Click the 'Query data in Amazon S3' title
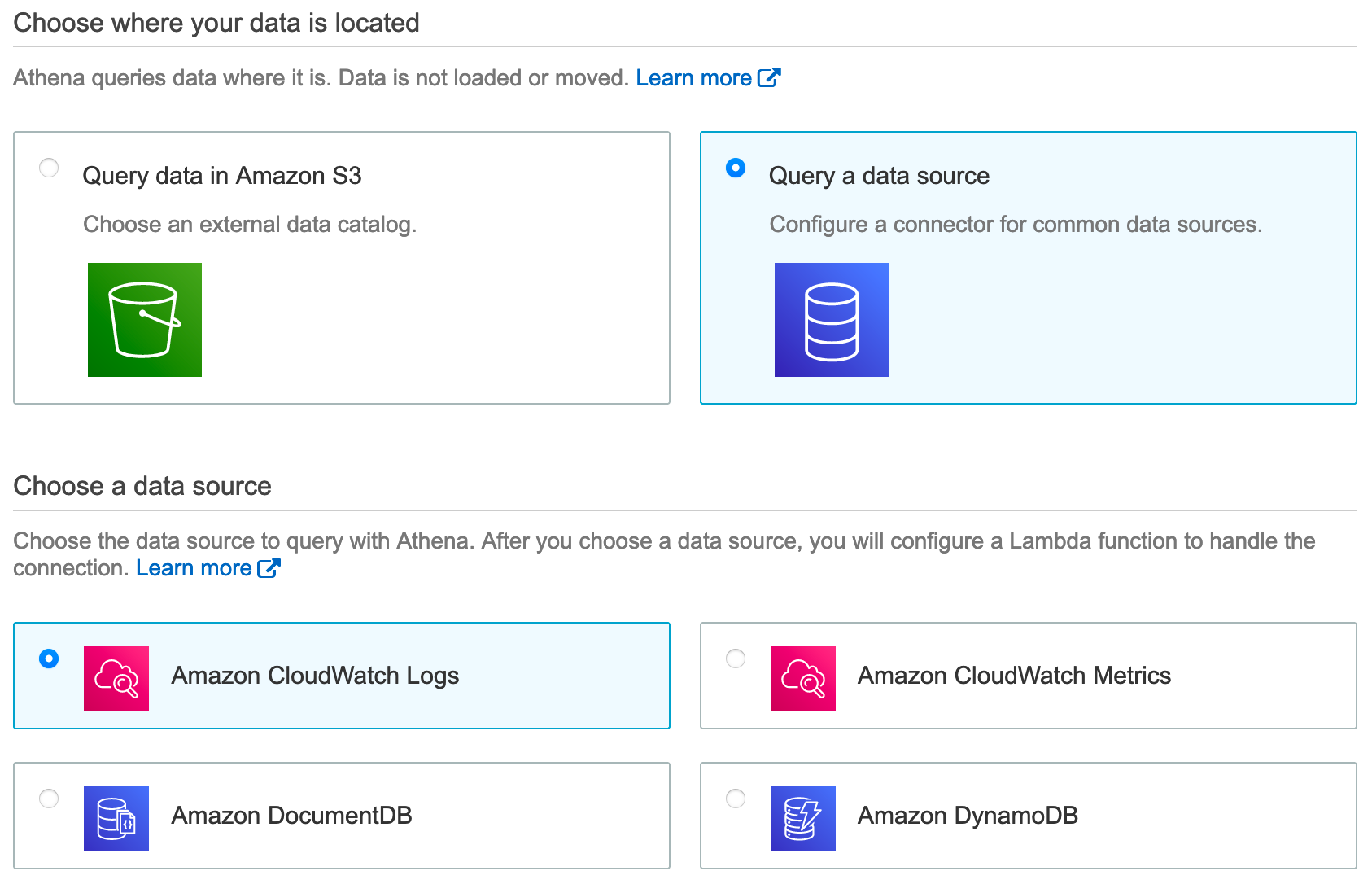The image size is (1372, 884). [x=222, y=176]
